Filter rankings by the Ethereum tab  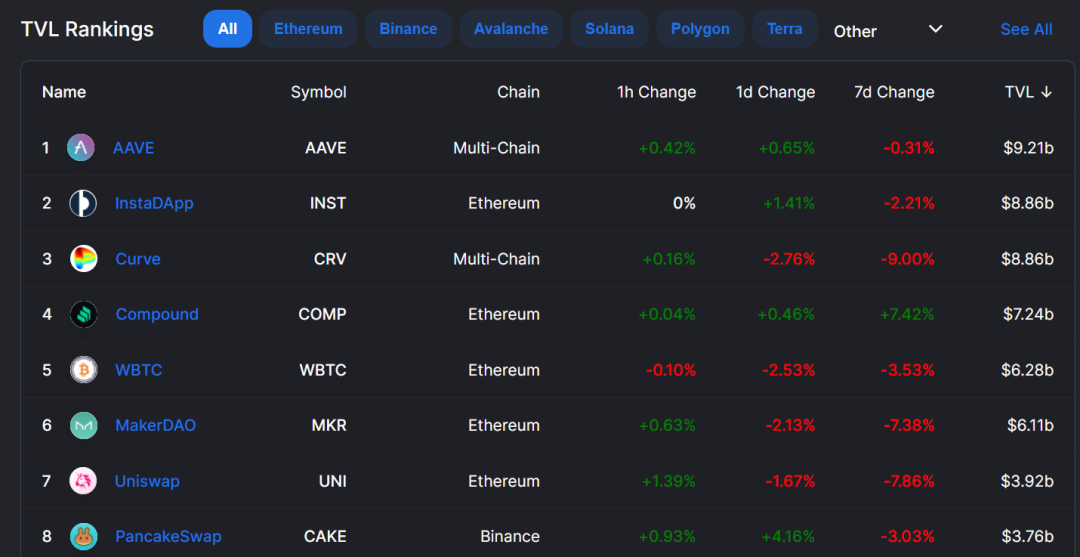tap(308, 29)
